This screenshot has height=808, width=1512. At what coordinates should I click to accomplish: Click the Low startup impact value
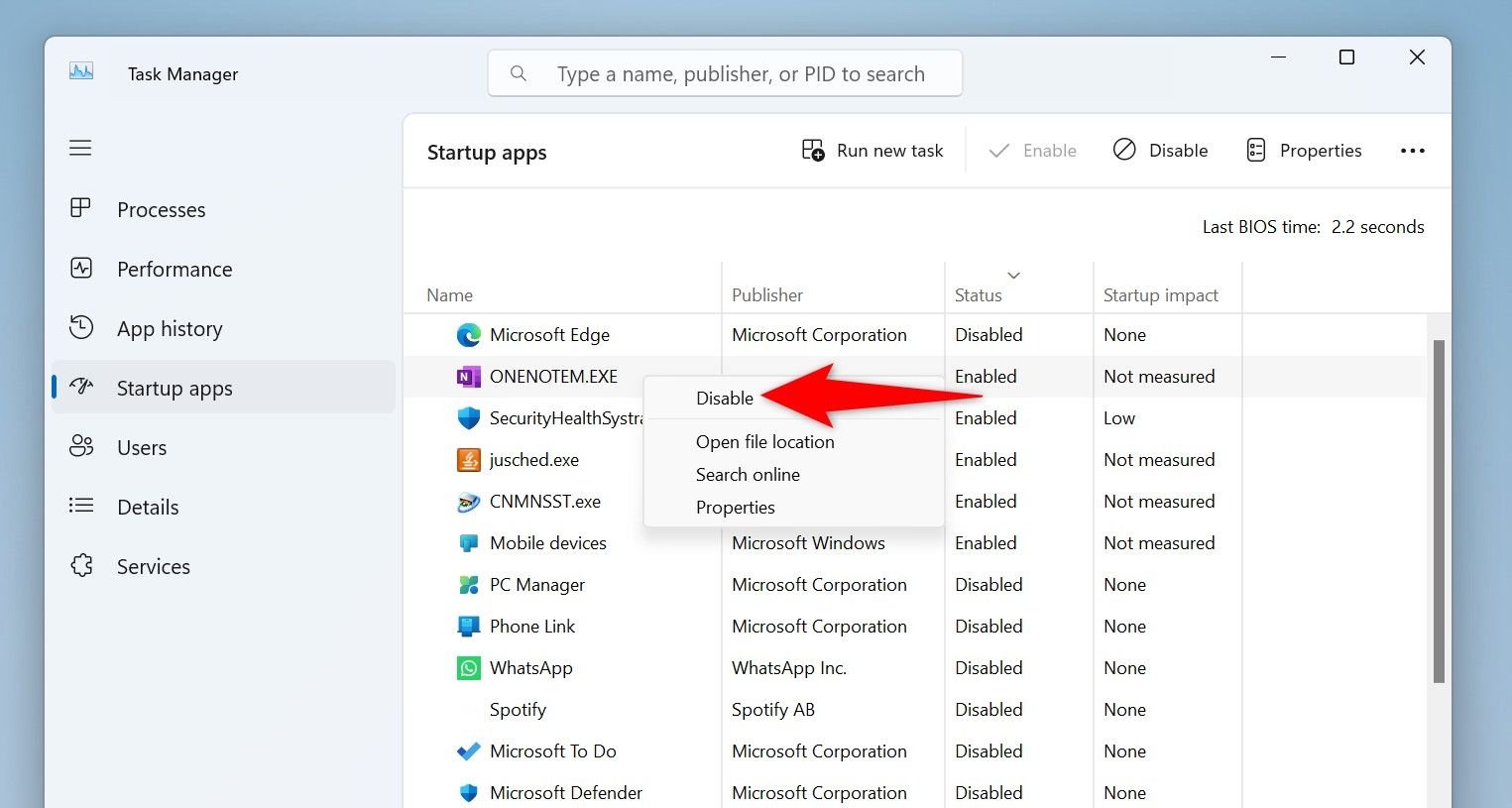[x=1119, y=418]
